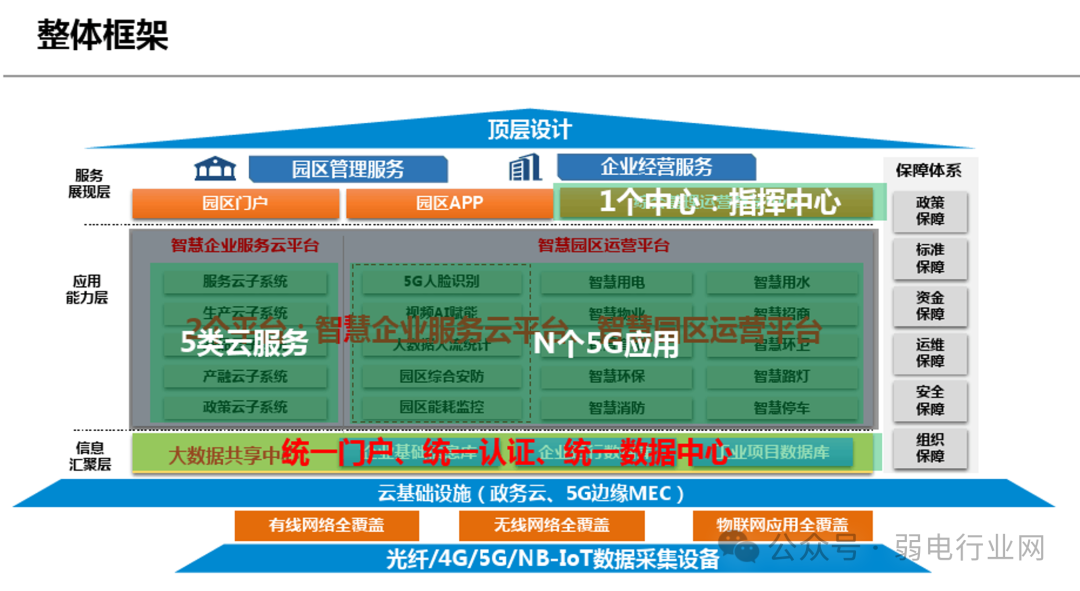Click the building icon next to 企业经营服务
1080x591 pixels.
point(525,167)
